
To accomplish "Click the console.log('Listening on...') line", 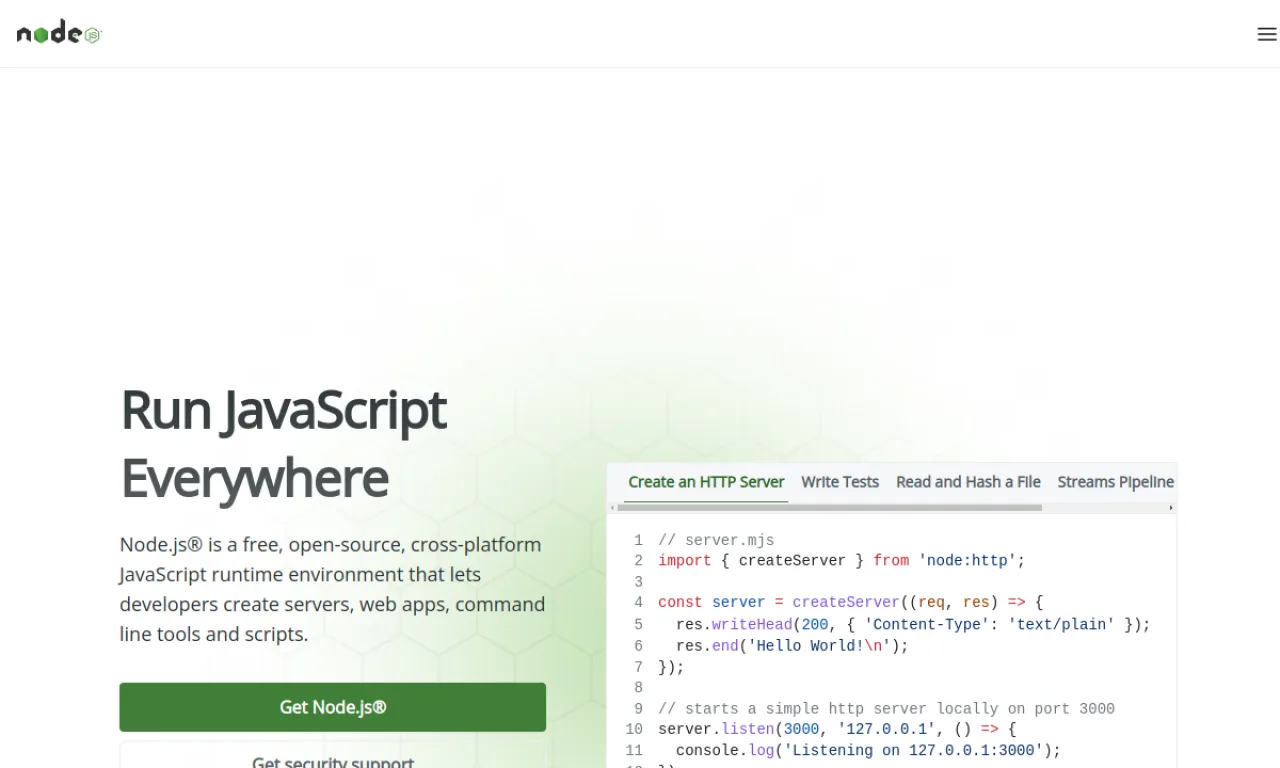I will pos(868,751).
